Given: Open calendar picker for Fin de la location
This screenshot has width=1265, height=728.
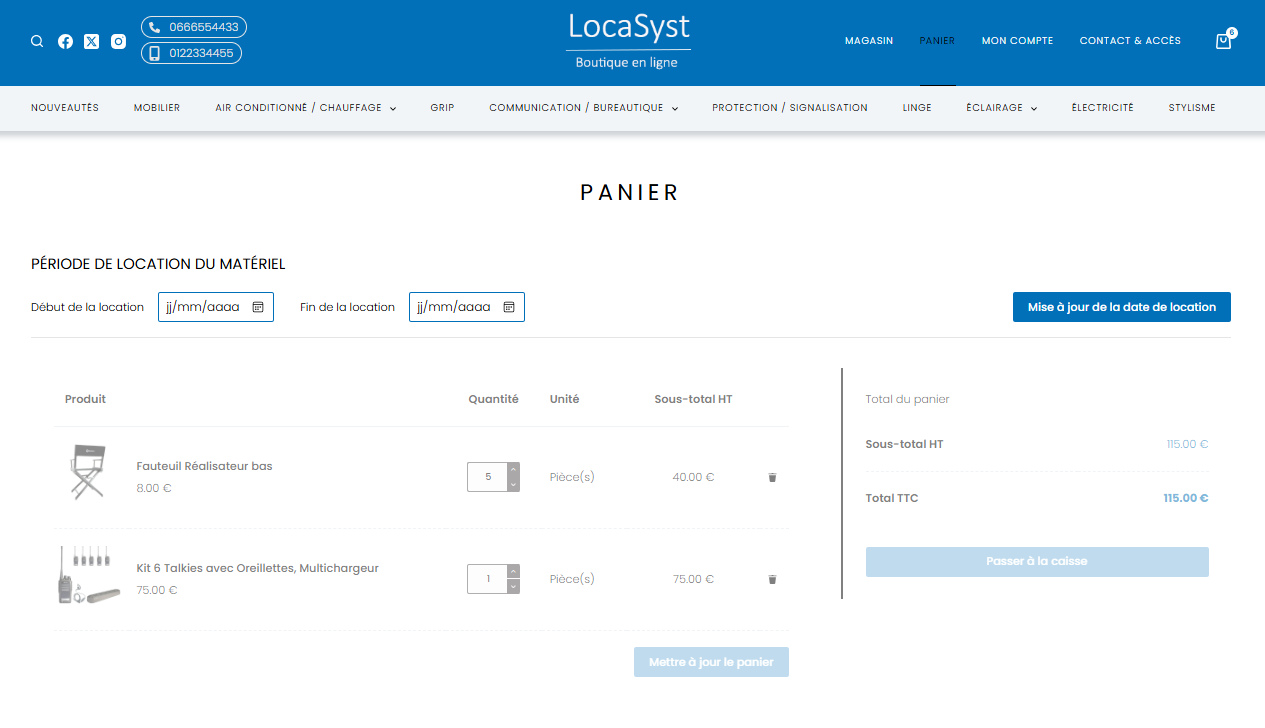Looking at the screenshot, I should 509,307.
